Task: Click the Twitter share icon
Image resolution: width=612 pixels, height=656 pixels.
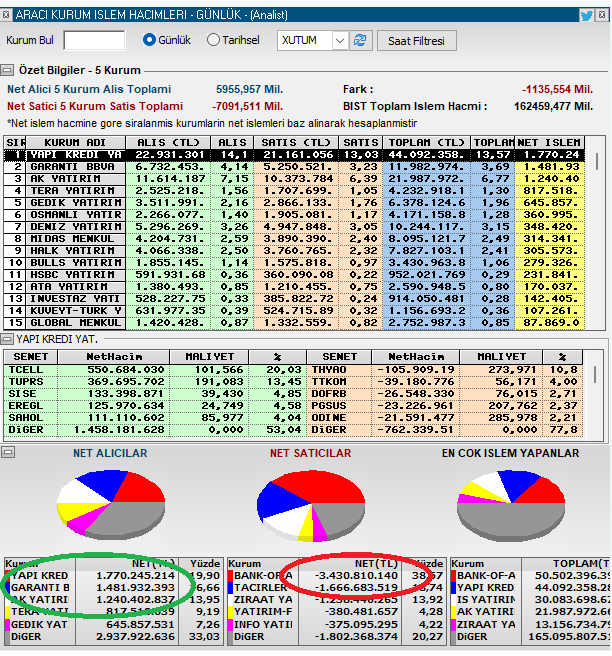Action: (586, 15)
